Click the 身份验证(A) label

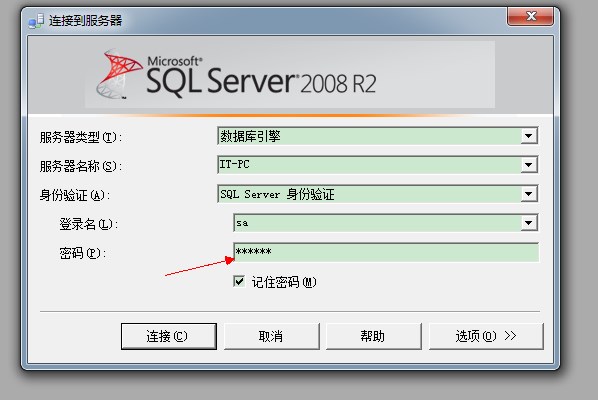74,195
